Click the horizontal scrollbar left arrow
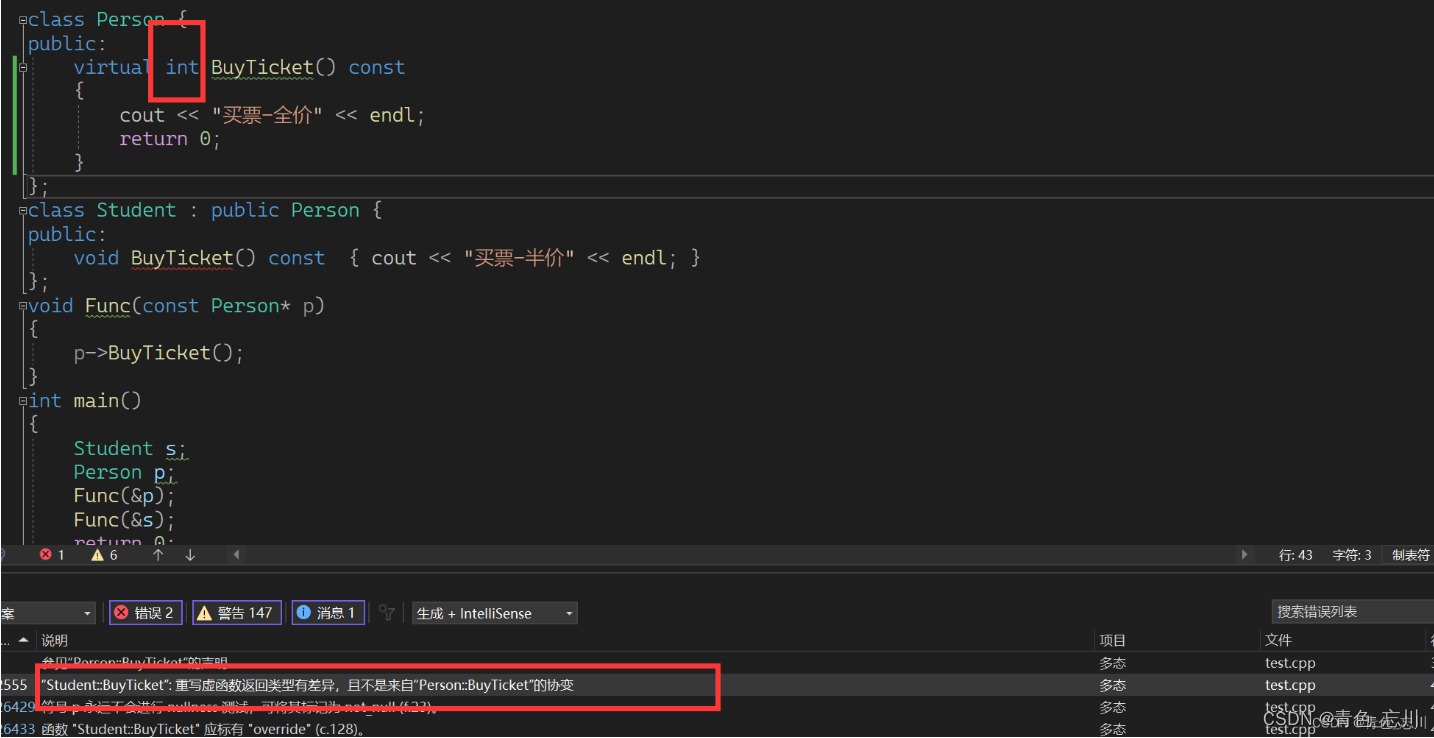Image resolution: width=1434 pixels, height=738 pixels. pyautogui.click(x=236, y=554)
